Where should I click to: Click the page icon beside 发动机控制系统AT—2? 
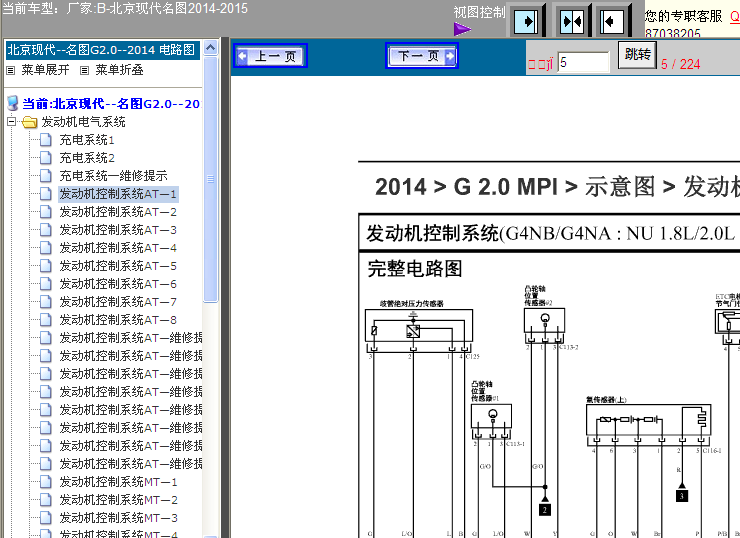click(x=46, y=212)
